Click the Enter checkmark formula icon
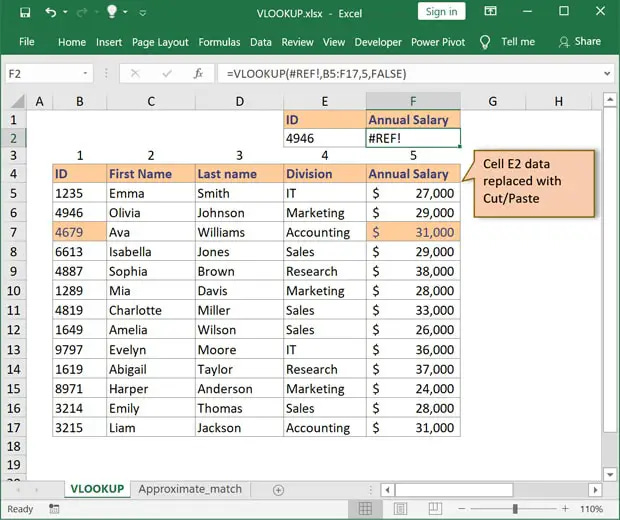 pyautogui.click(x=167, y=74)
